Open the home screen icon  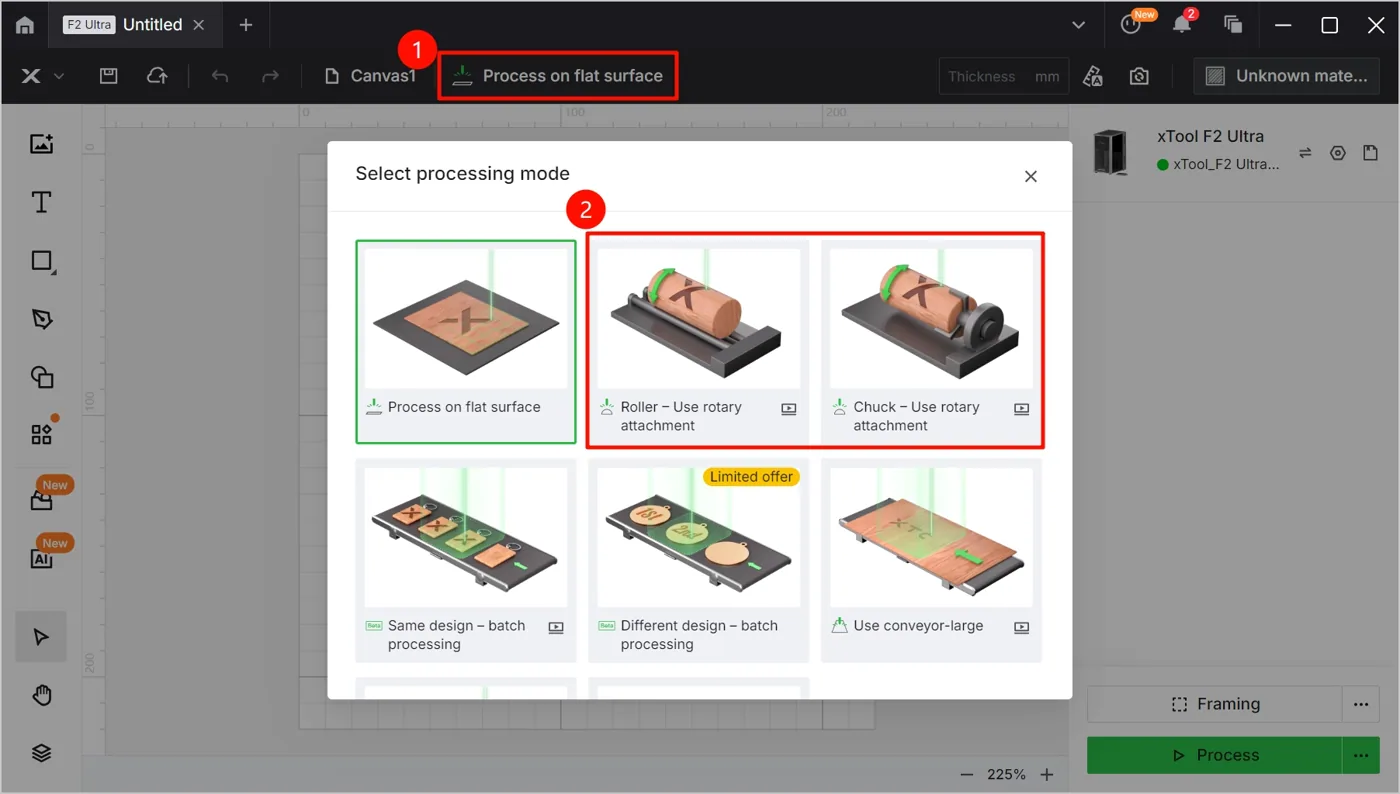point(25,26)
